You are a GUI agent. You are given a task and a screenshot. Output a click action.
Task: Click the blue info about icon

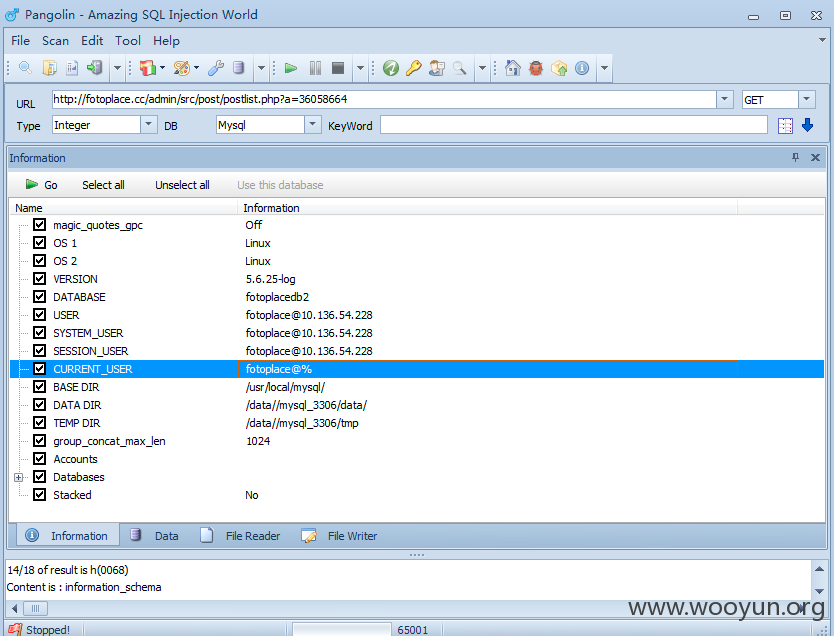point(582,68)
